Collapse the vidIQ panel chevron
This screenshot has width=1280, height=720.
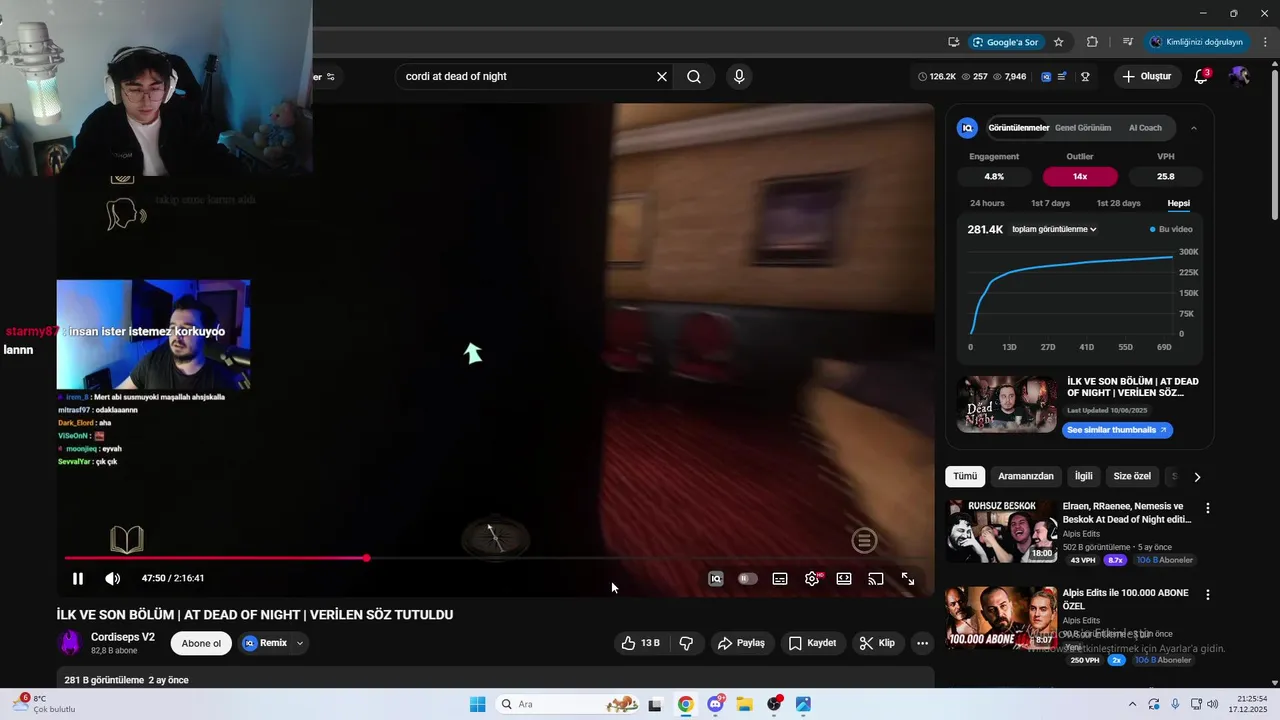tap(1193, 128)
